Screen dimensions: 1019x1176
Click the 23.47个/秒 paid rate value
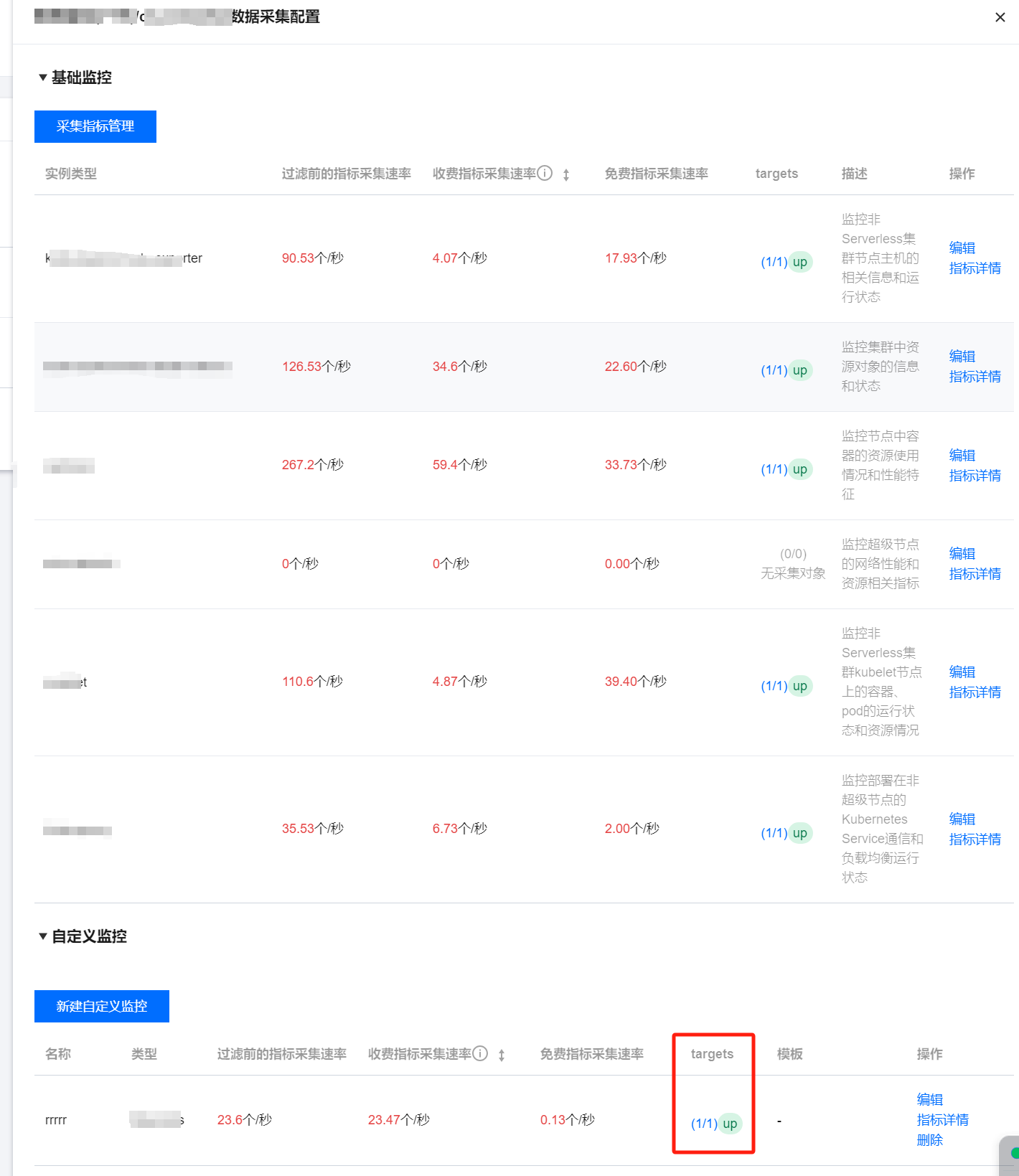[x=398, y=1120]
